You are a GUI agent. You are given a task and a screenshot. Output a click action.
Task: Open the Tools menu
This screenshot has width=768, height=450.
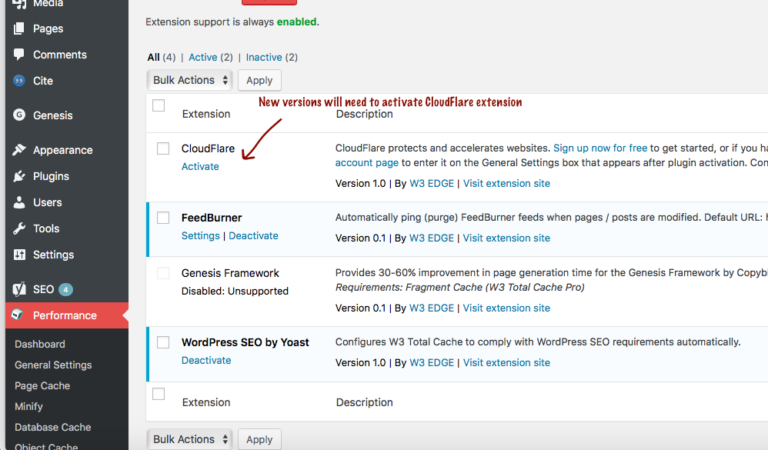point(46,228)
